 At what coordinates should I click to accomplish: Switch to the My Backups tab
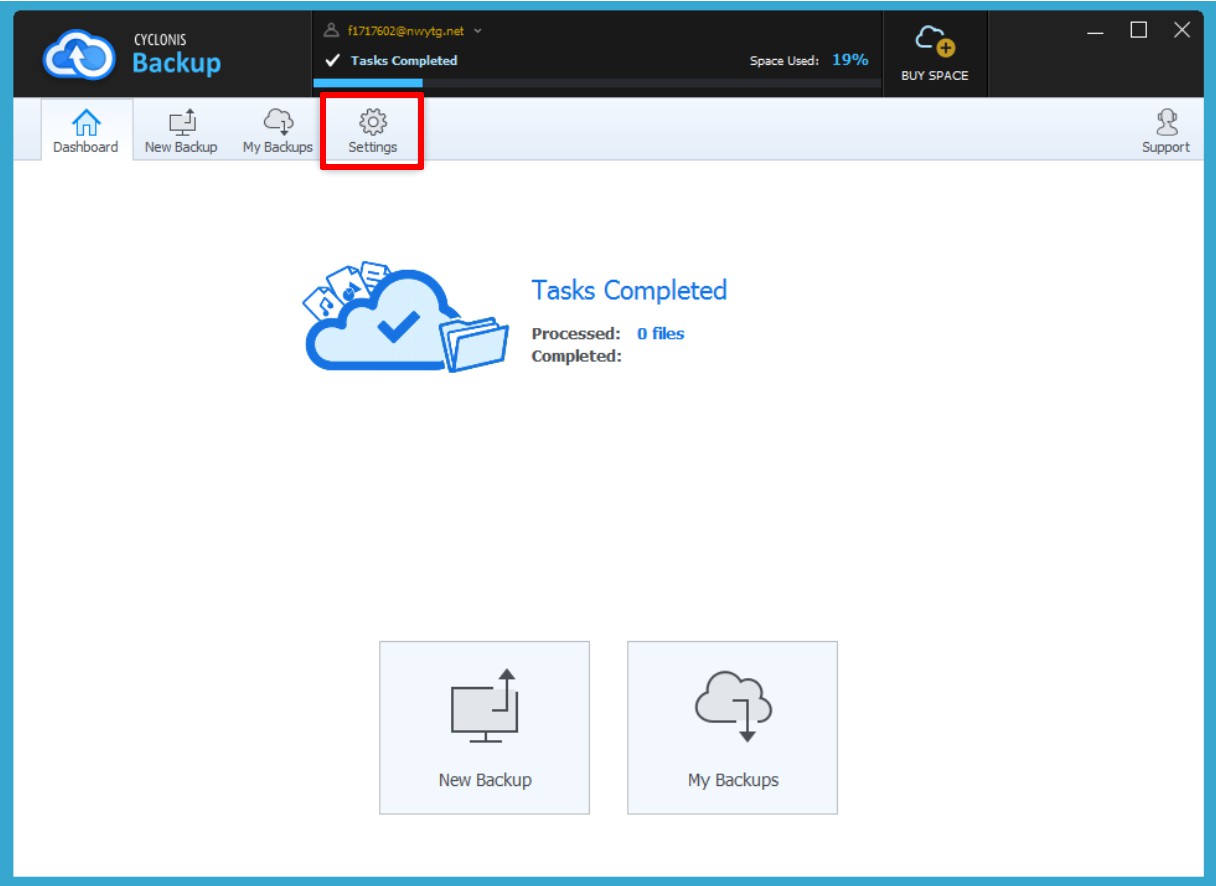point(277,129)
